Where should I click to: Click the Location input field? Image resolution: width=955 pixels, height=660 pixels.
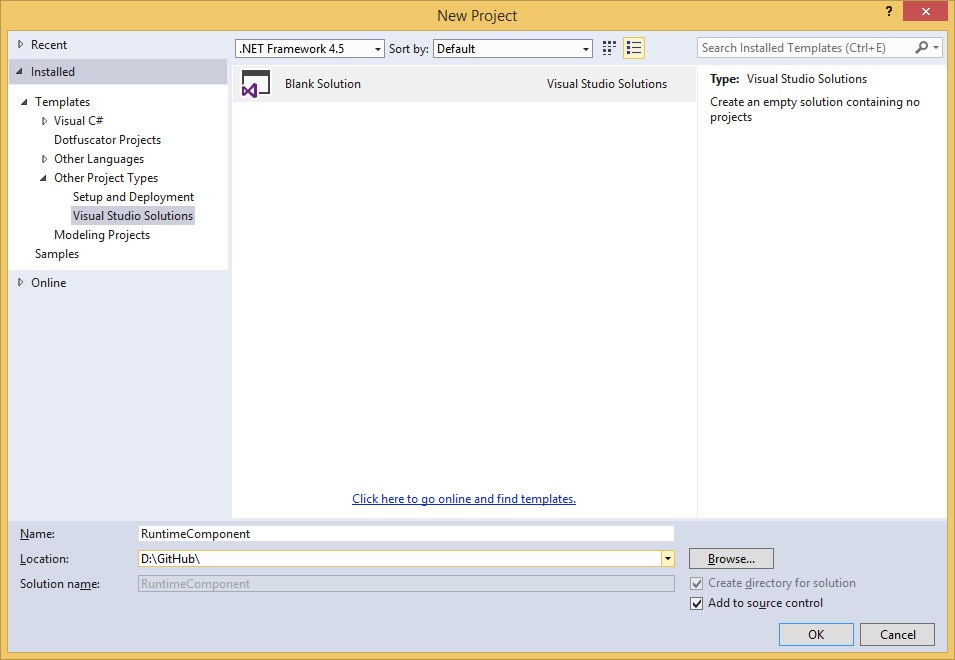[400, 558]
